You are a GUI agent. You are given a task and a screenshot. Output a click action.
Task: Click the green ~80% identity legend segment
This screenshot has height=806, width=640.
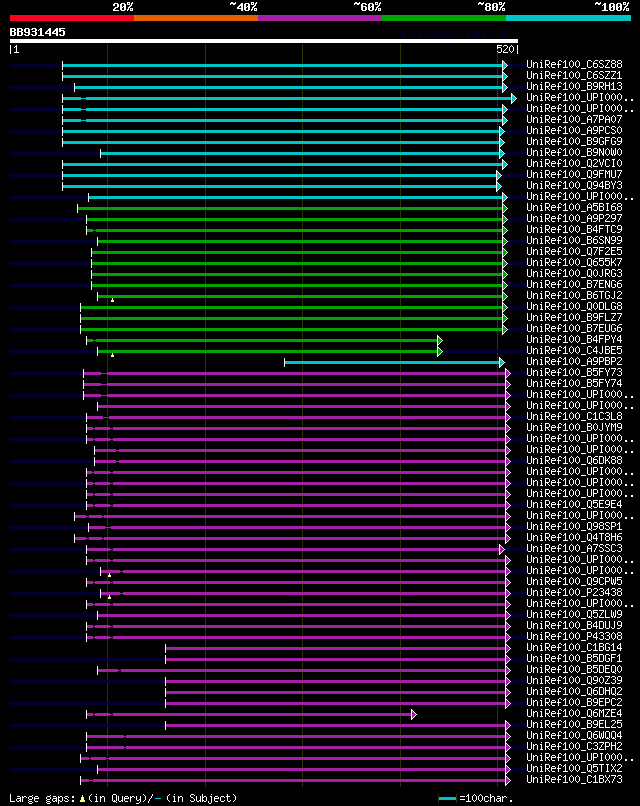(x=444, y=18)
